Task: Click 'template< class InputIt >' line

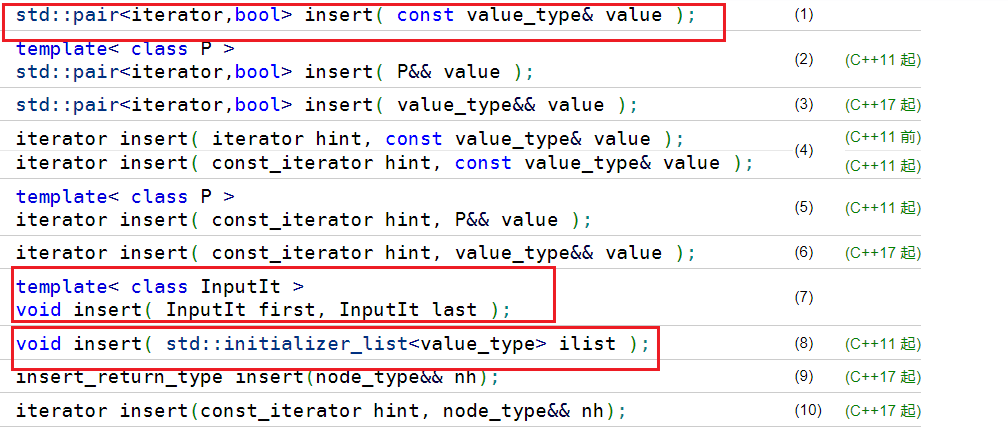Action: click(x=160, y=286)
